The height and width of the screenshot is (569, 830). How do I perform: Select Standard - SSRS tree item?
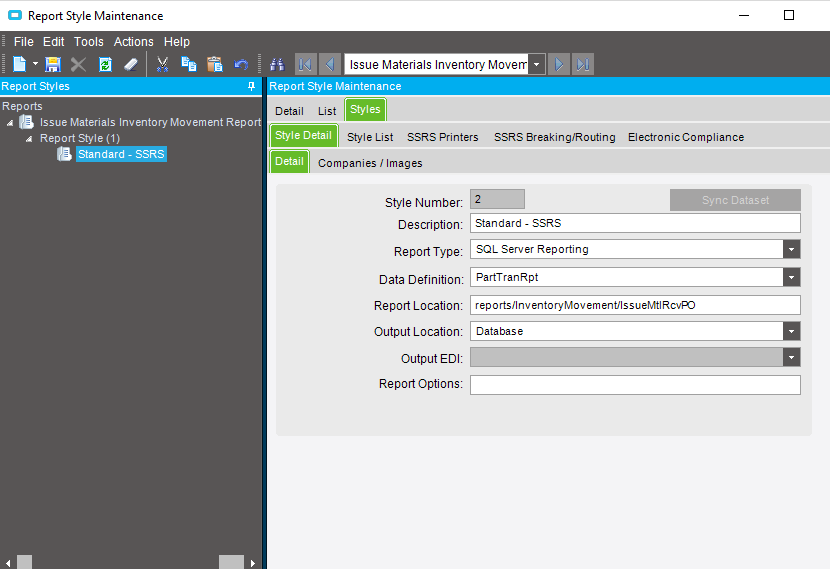click(121, 154)
